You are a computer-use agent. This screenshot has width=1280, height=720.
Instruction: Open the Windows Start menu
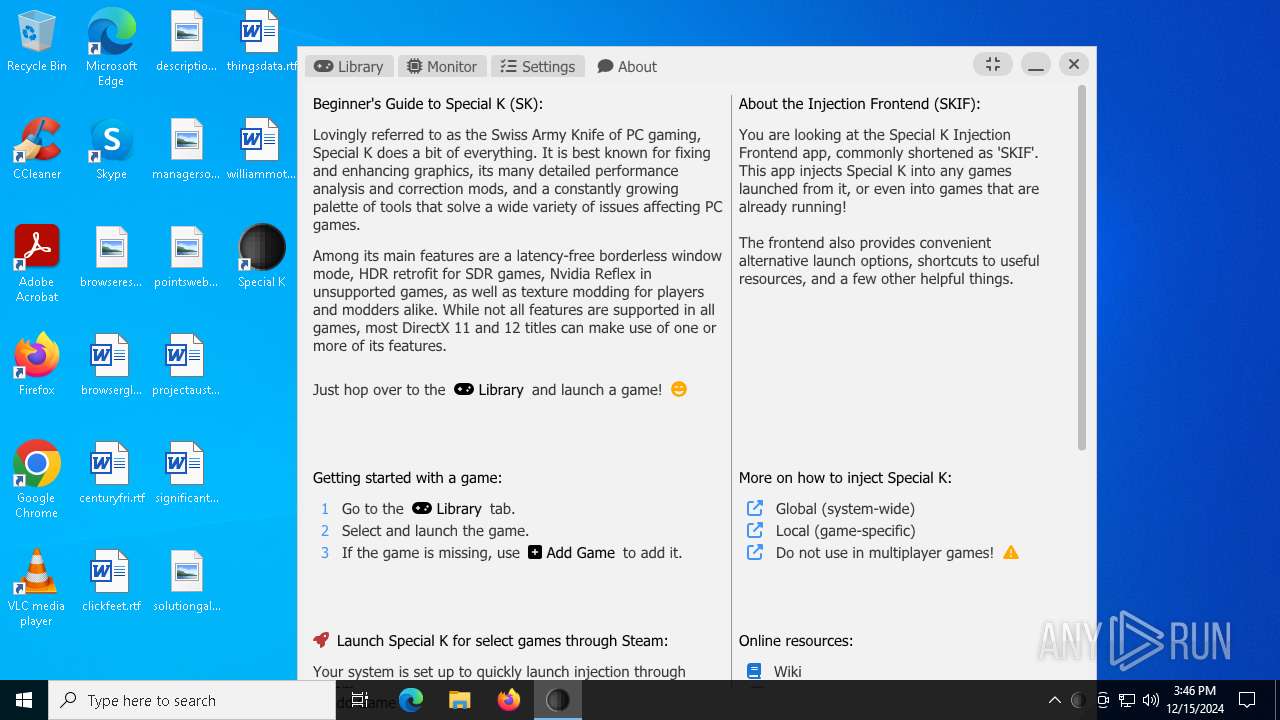coord(24,700)
